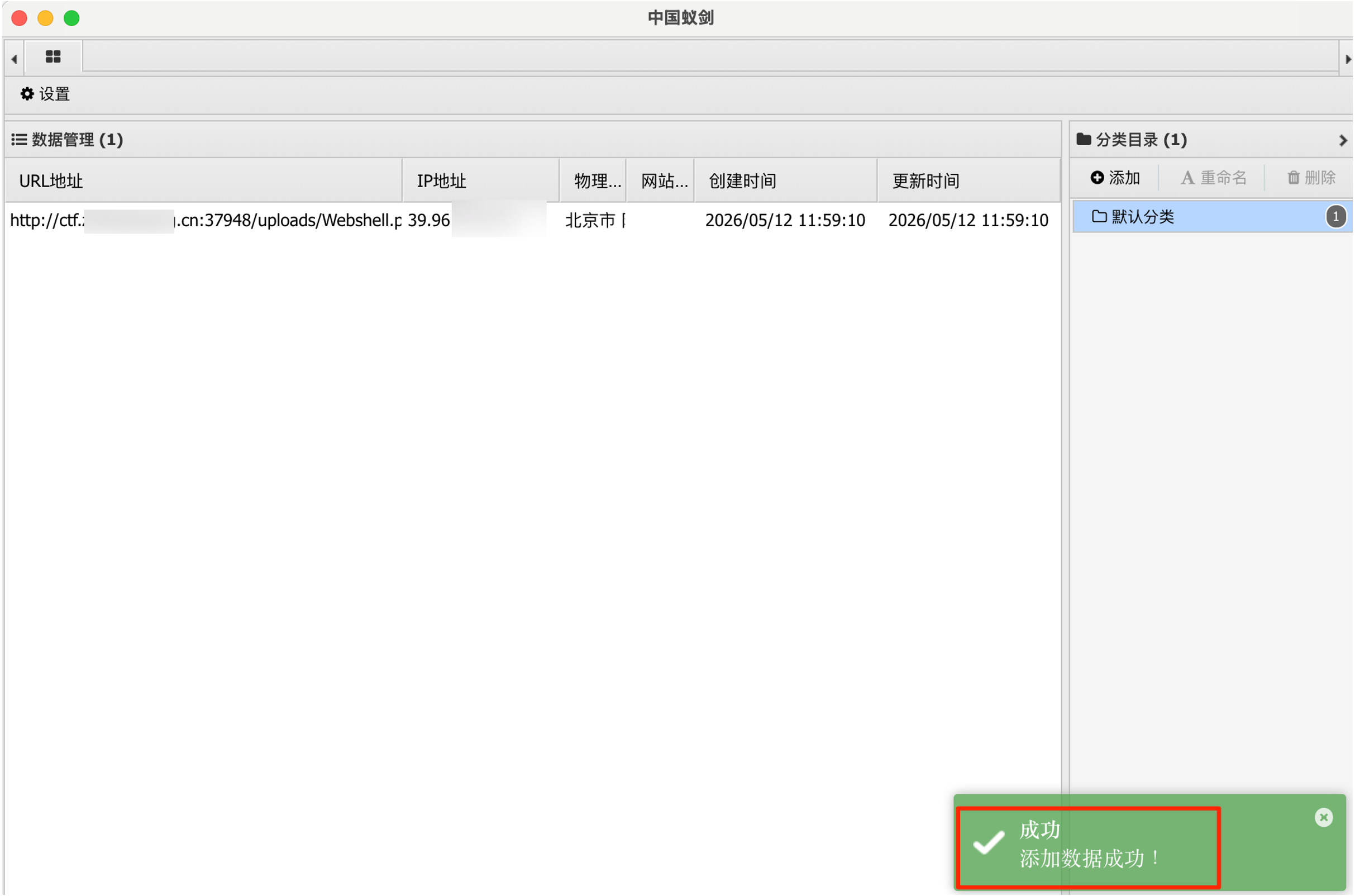
Task: Click the 添加数据成功 notification message
Action: click(x=1091, y=859)
